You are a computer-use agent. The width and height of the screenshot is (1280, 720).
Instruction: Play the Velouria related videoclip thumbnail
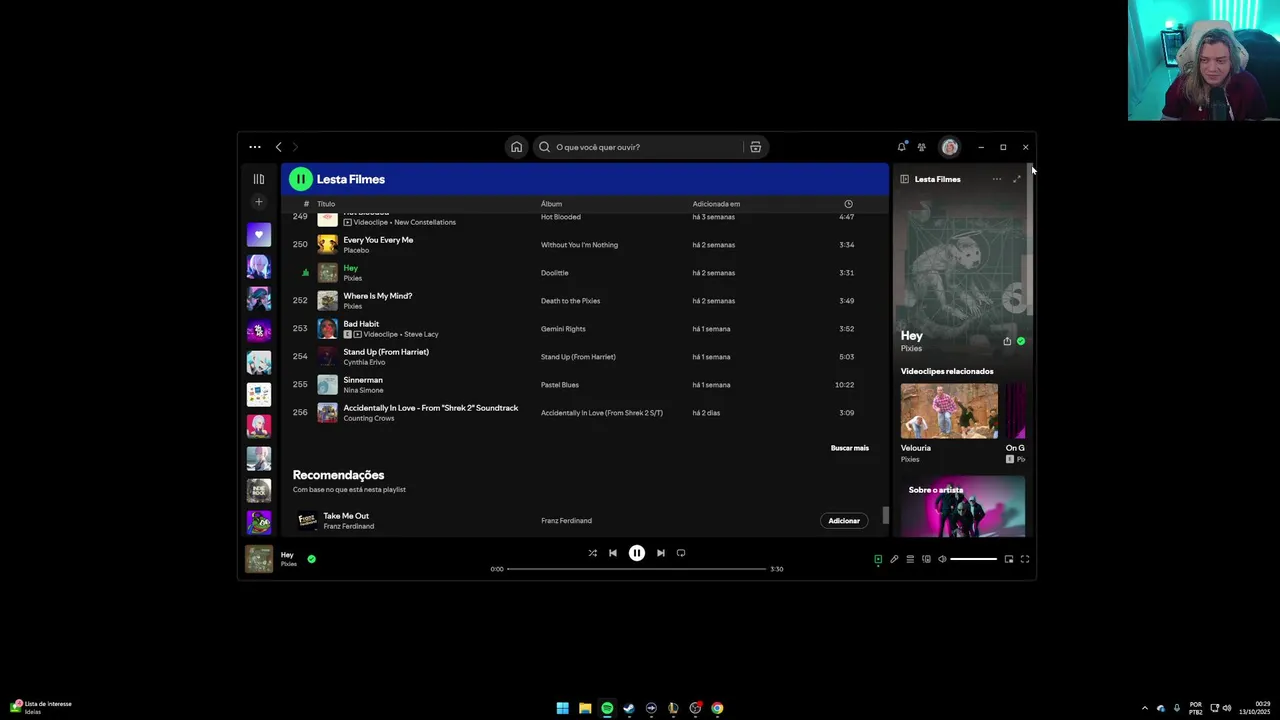pyautogui.click(x=949, y=411)
